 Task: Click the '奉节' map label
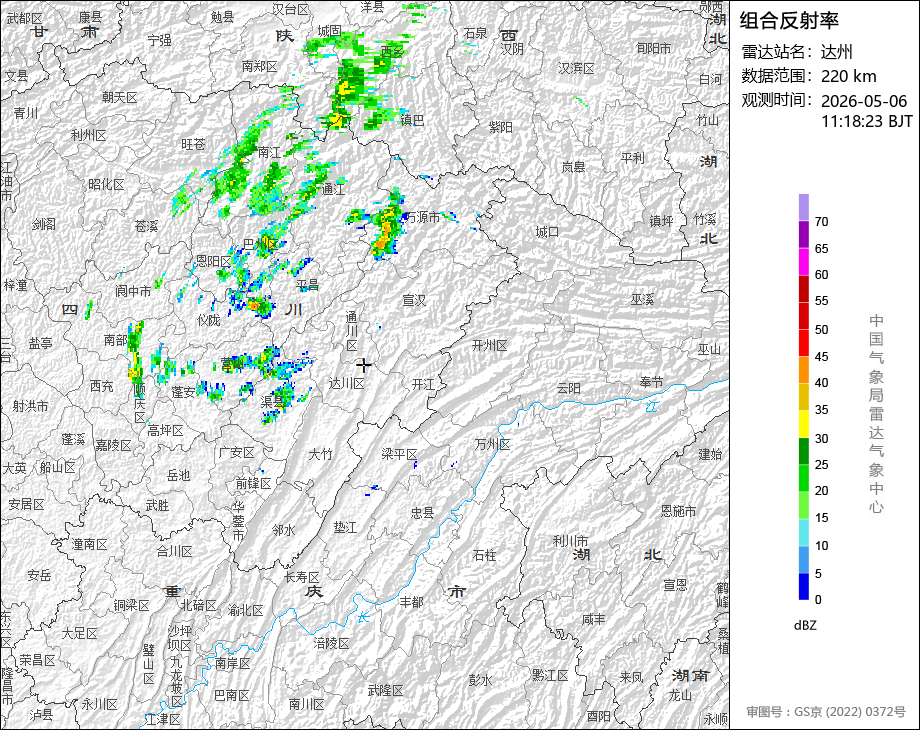[651, 382]
